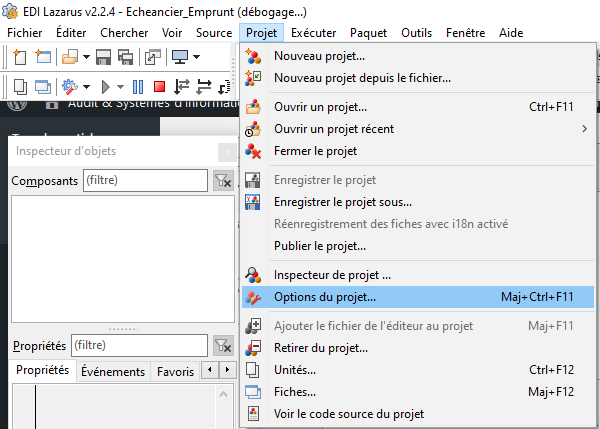The image size is (600, 429).
Task: Click the left arrow of inspector tabs
Action: click(210, 370)
